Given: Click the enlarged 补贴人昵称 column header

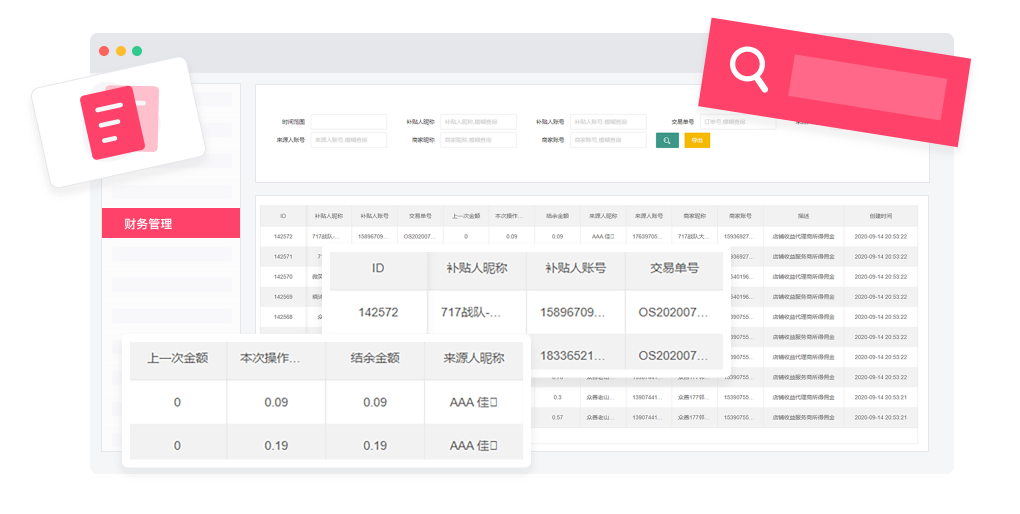Looking at the screenshot, I should tap(476, 269).
